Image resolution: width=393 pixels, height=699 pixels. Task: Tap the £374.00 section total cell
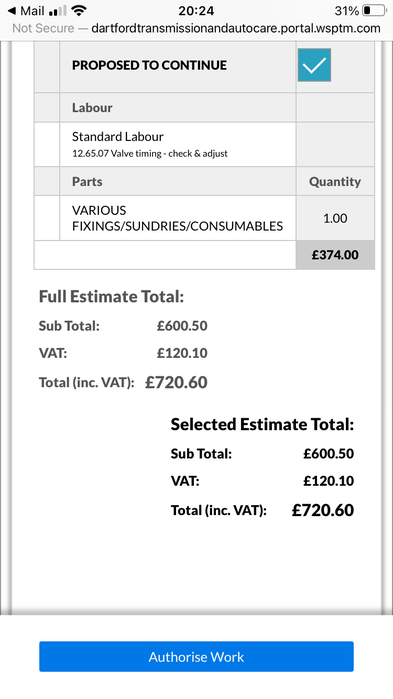click(335, 255)
